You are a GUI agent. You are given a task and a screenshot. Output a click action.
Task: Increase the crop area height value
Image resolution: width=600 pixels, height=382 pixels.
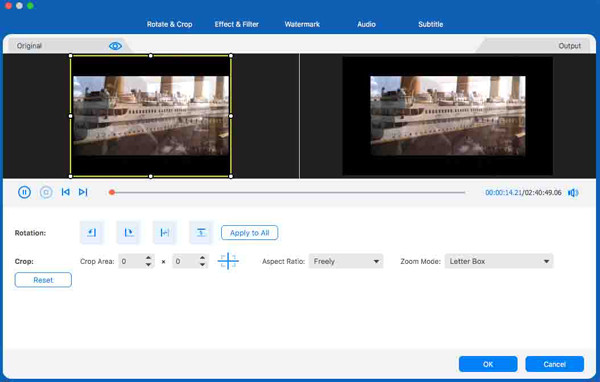pos(202,258)
